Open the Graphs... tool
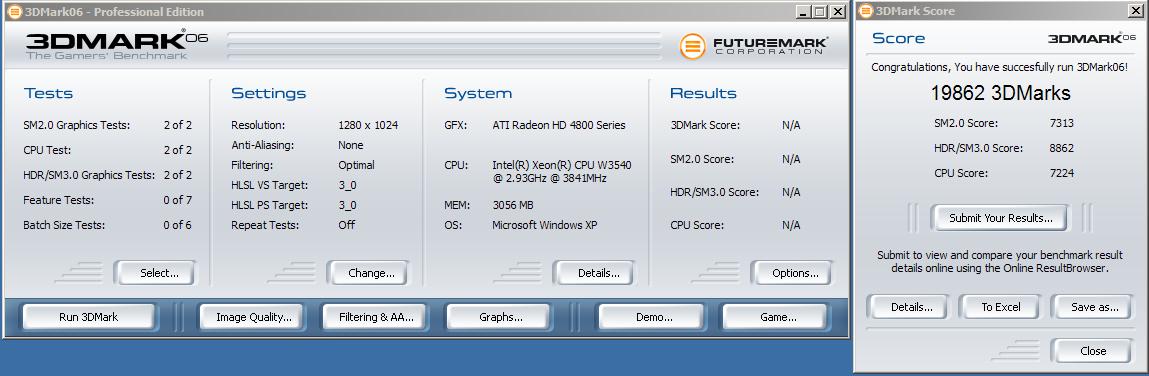 498,317
